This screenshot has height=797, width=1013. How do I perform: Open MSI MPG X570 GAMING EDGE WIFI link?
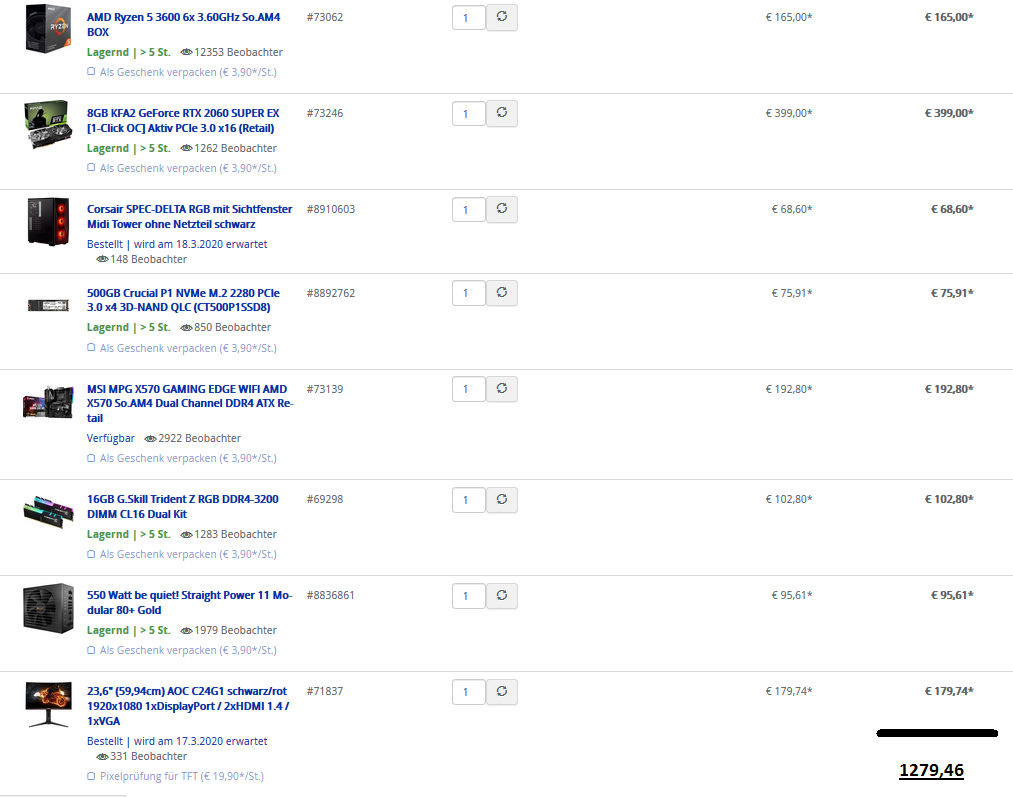tap(190, 404)
